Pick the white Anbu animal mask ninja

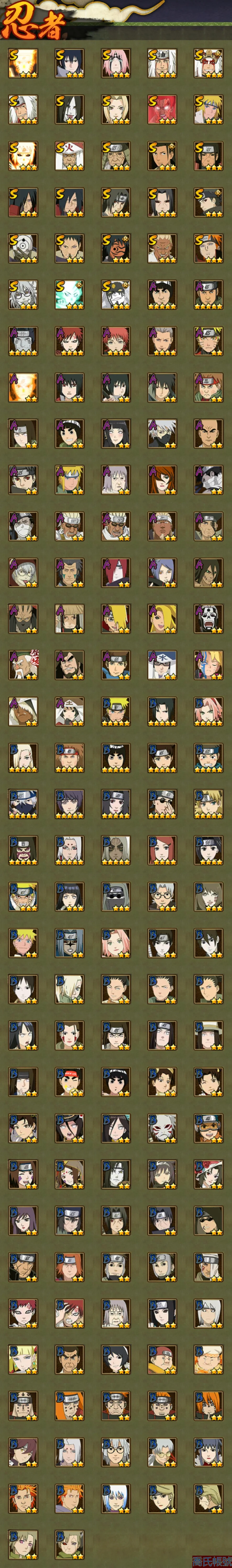pos(162,1127)
